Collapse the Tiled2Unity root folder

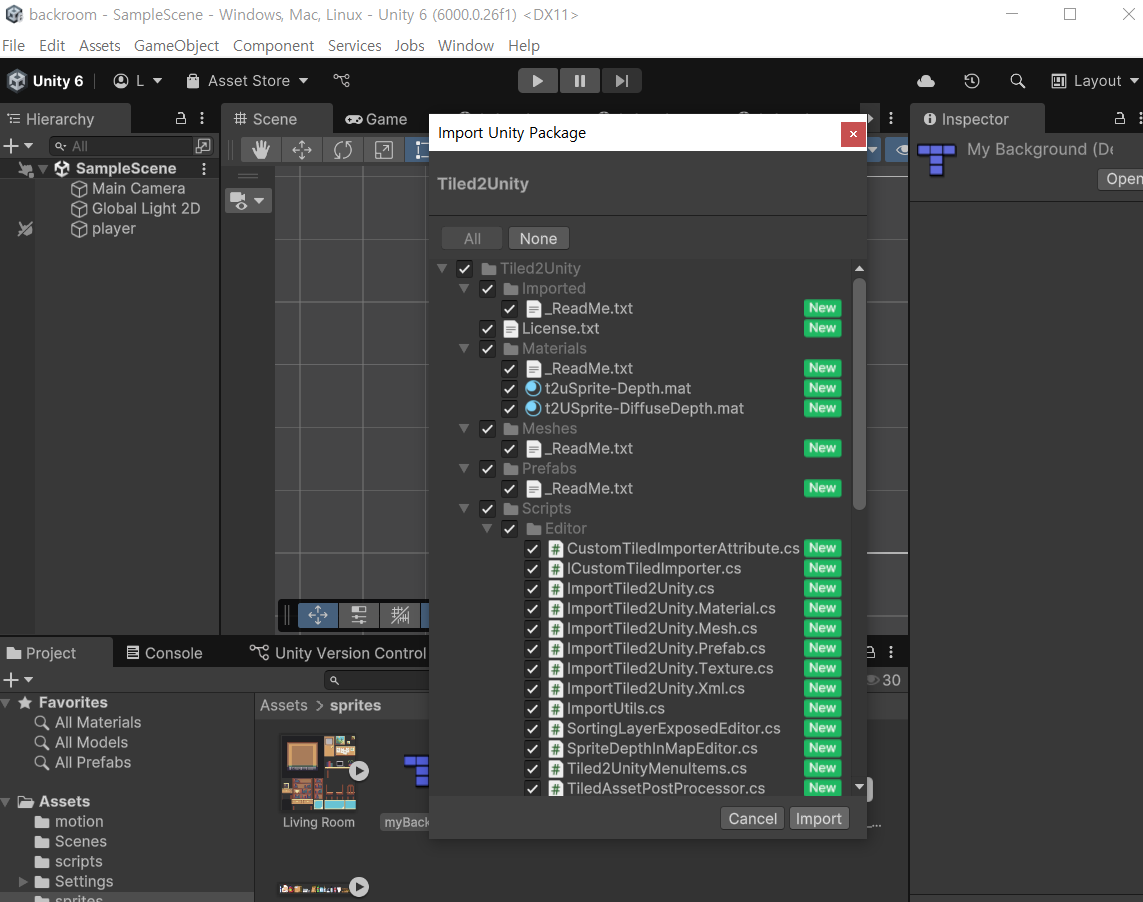click(442, 268)
